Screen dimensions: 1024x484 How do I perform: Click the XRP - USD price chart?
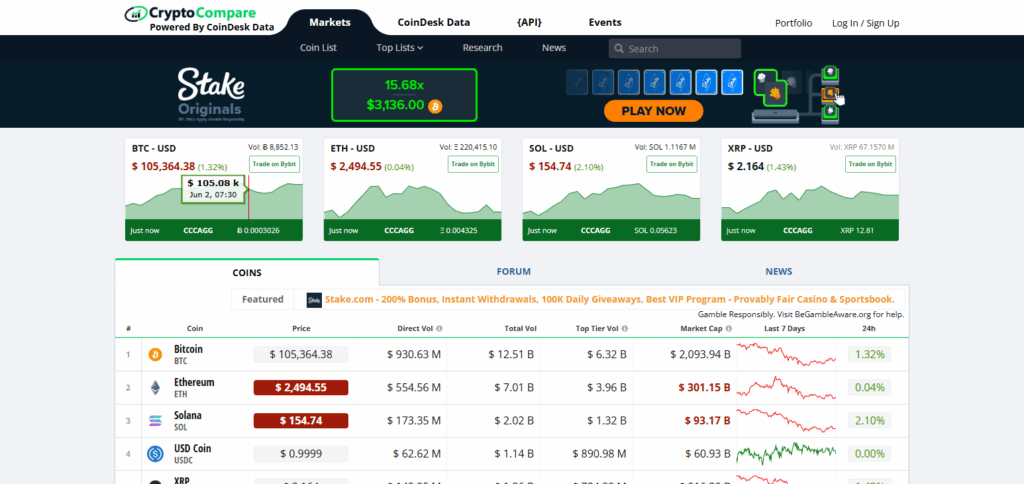[x=810, y=201]
